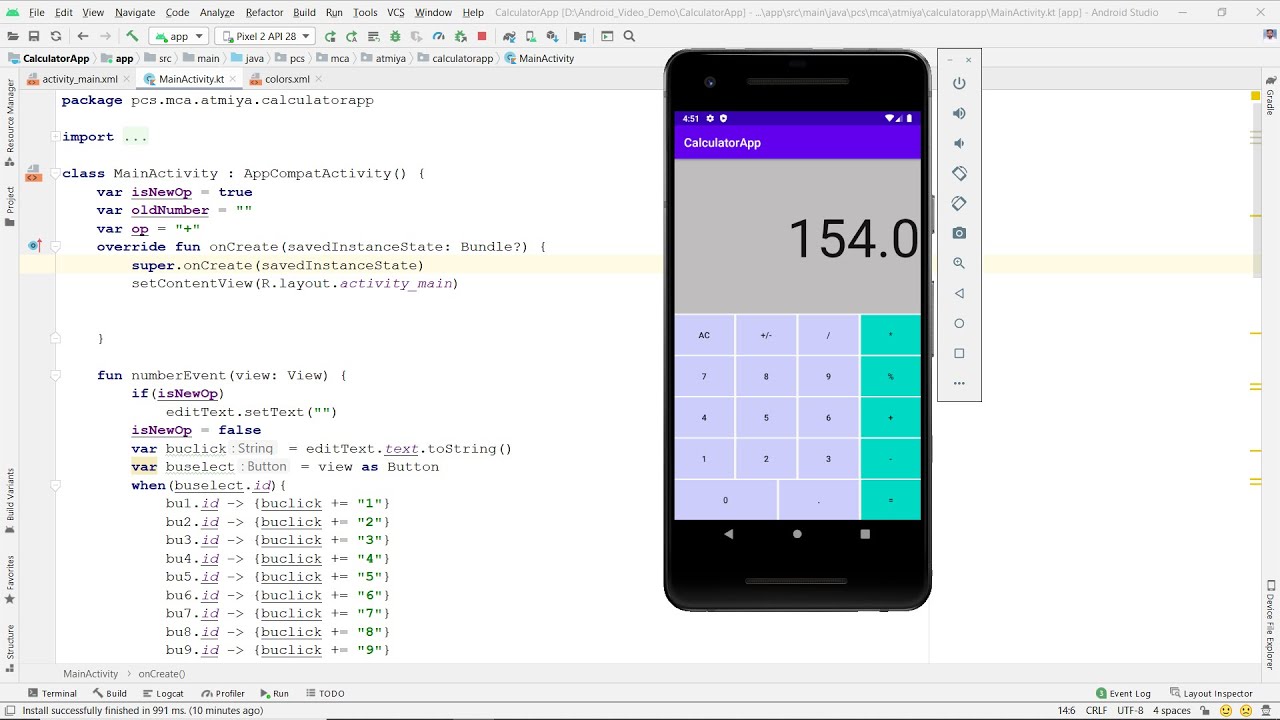Tap Android navigation back button on phone screen
Viewport: 1280px width, 720px height.
tap(728, 534)
